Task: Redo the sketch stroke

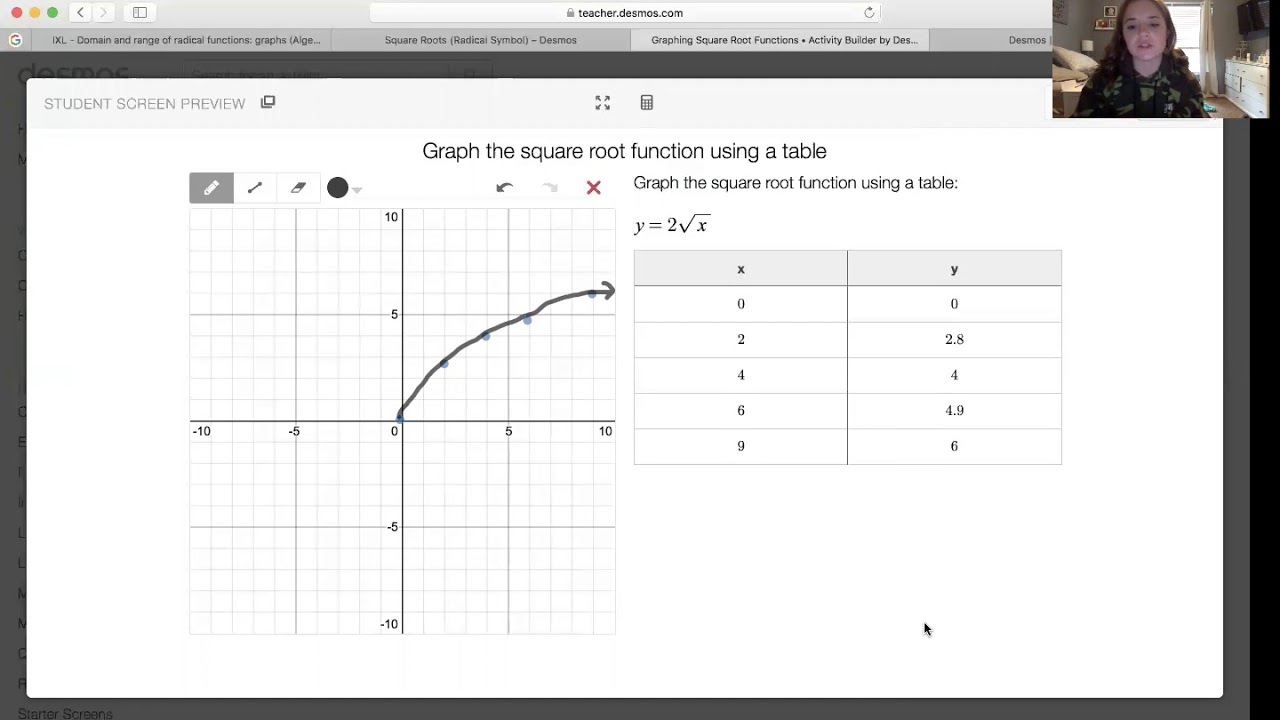Action: [549, 188]
